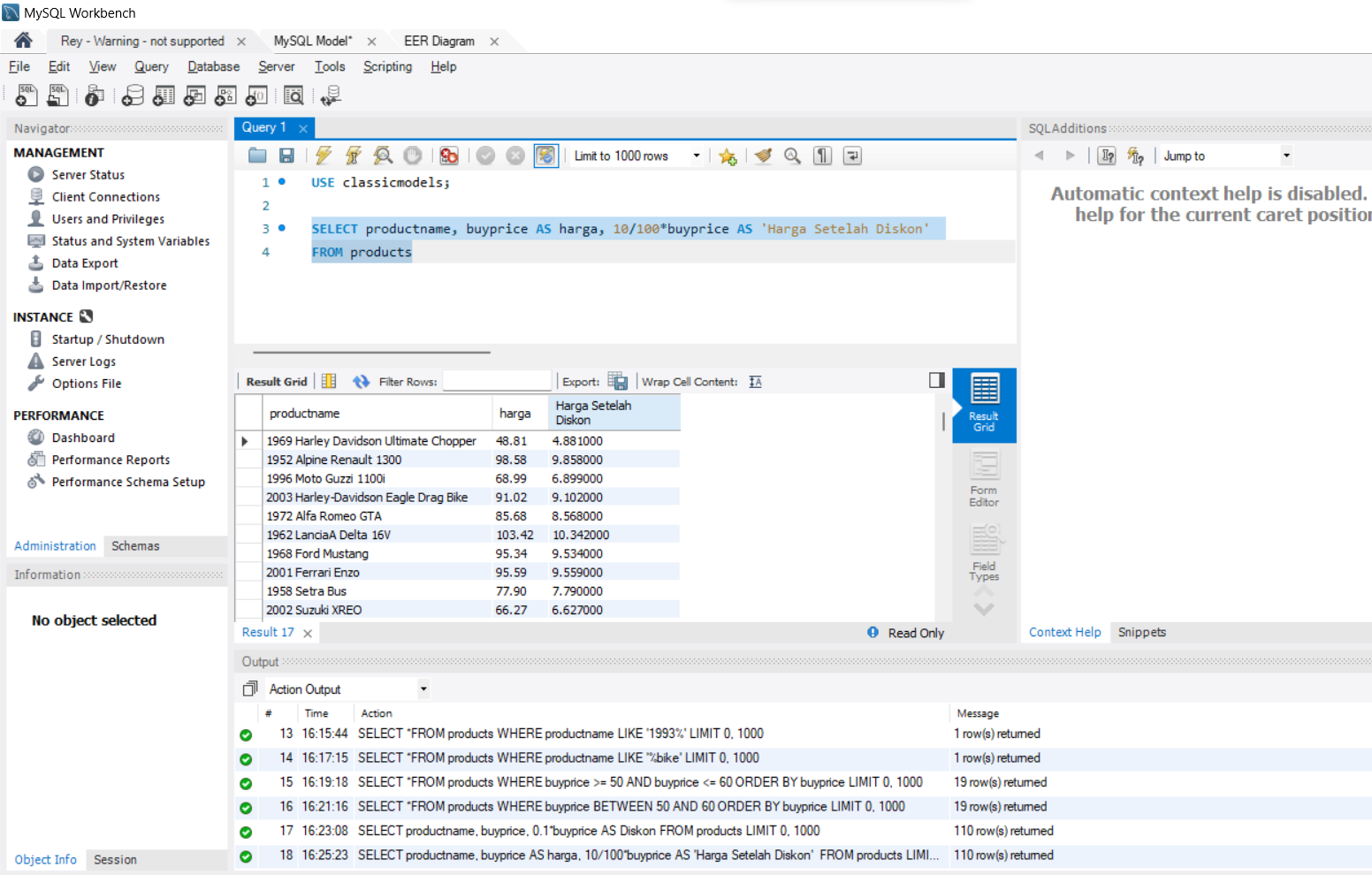1372x875 pixels.
Task: Create a new view icon
Action: (194, 95)
